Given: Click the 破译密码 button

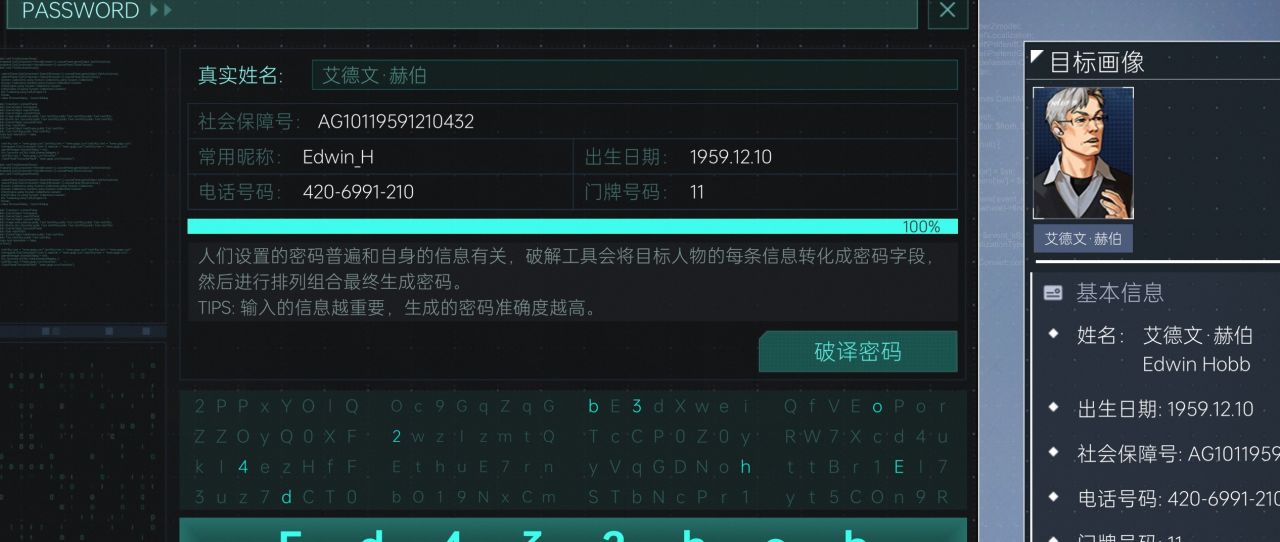Looking at the screenshot, I should coord(858,352).
